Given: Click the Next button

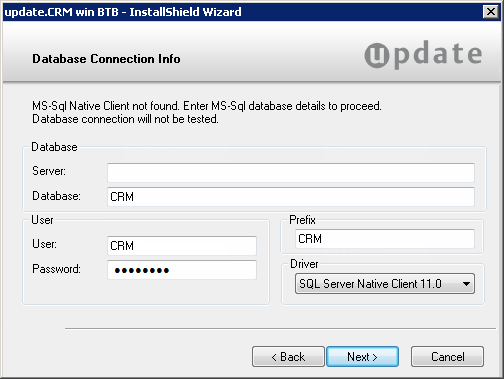Looking at the screenshot, I should click(362, 357).
